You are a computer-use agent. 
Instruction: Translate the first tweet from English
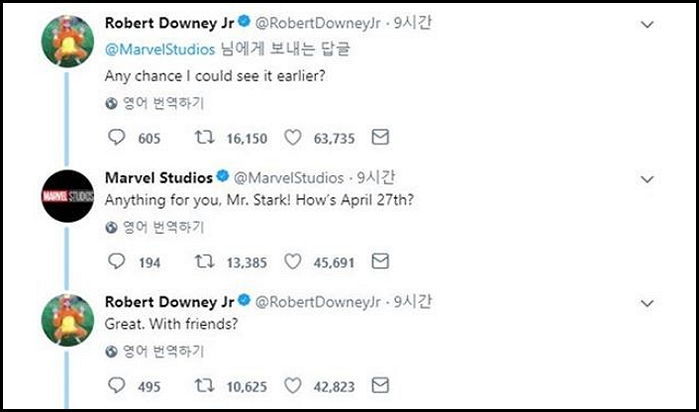154,102
